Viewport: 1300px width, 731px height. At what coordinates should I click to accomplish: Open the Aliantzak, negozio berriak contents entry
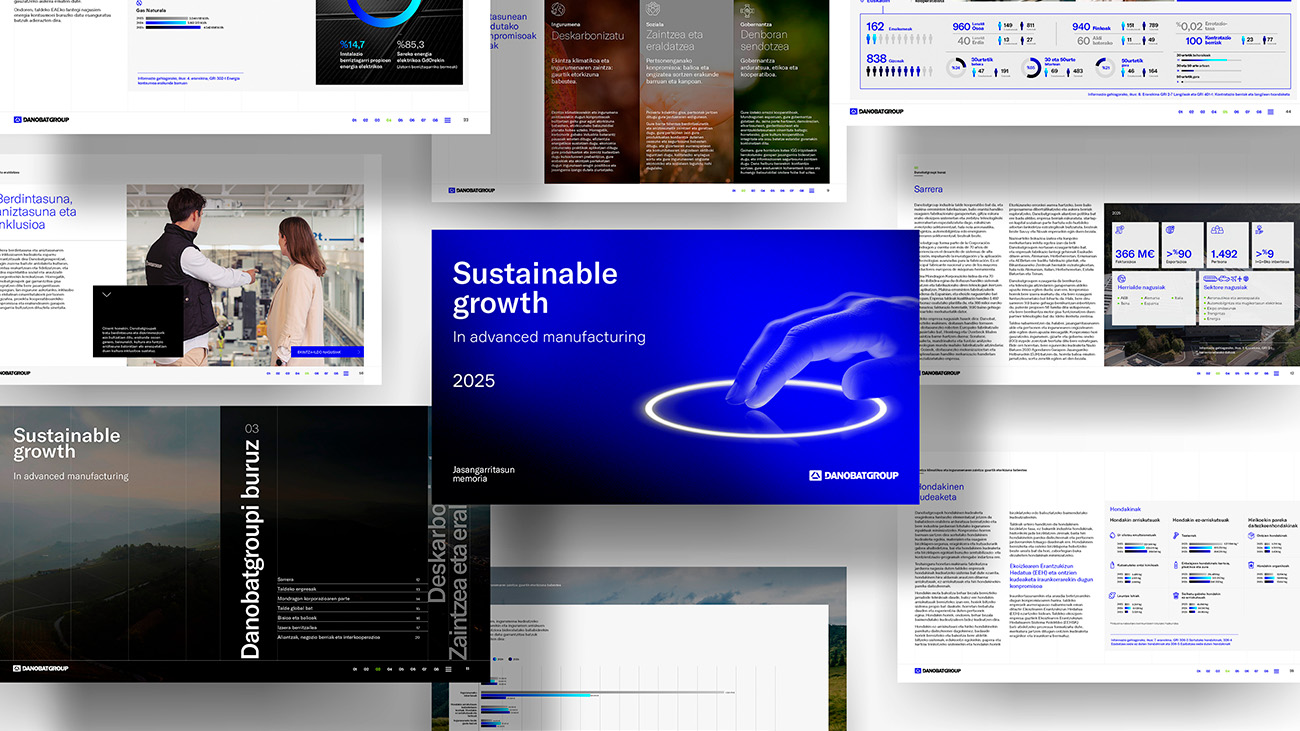point(348,636)
